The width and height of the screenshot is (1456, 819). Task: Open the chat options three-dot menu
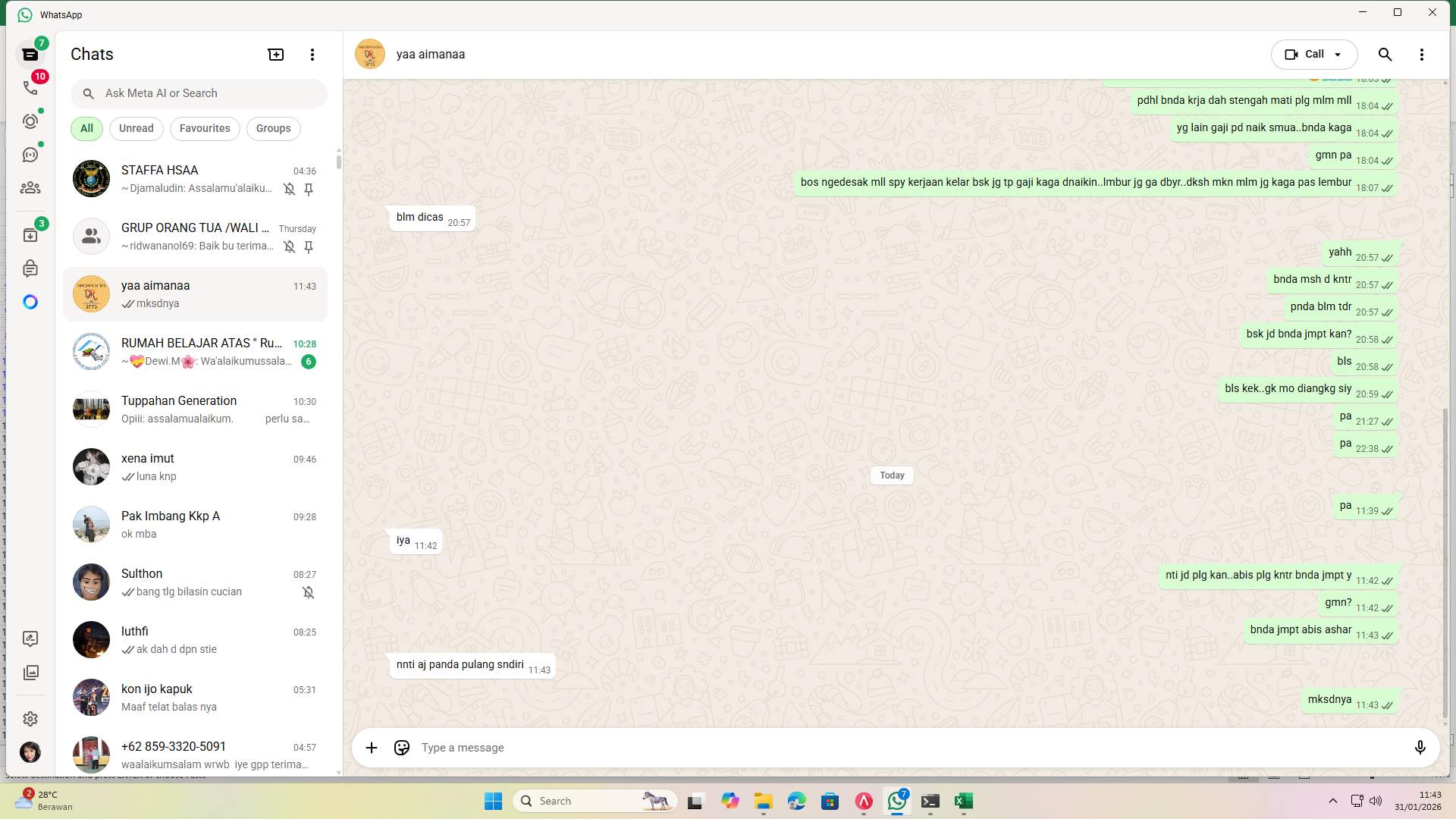click(x=1423, y=54)
